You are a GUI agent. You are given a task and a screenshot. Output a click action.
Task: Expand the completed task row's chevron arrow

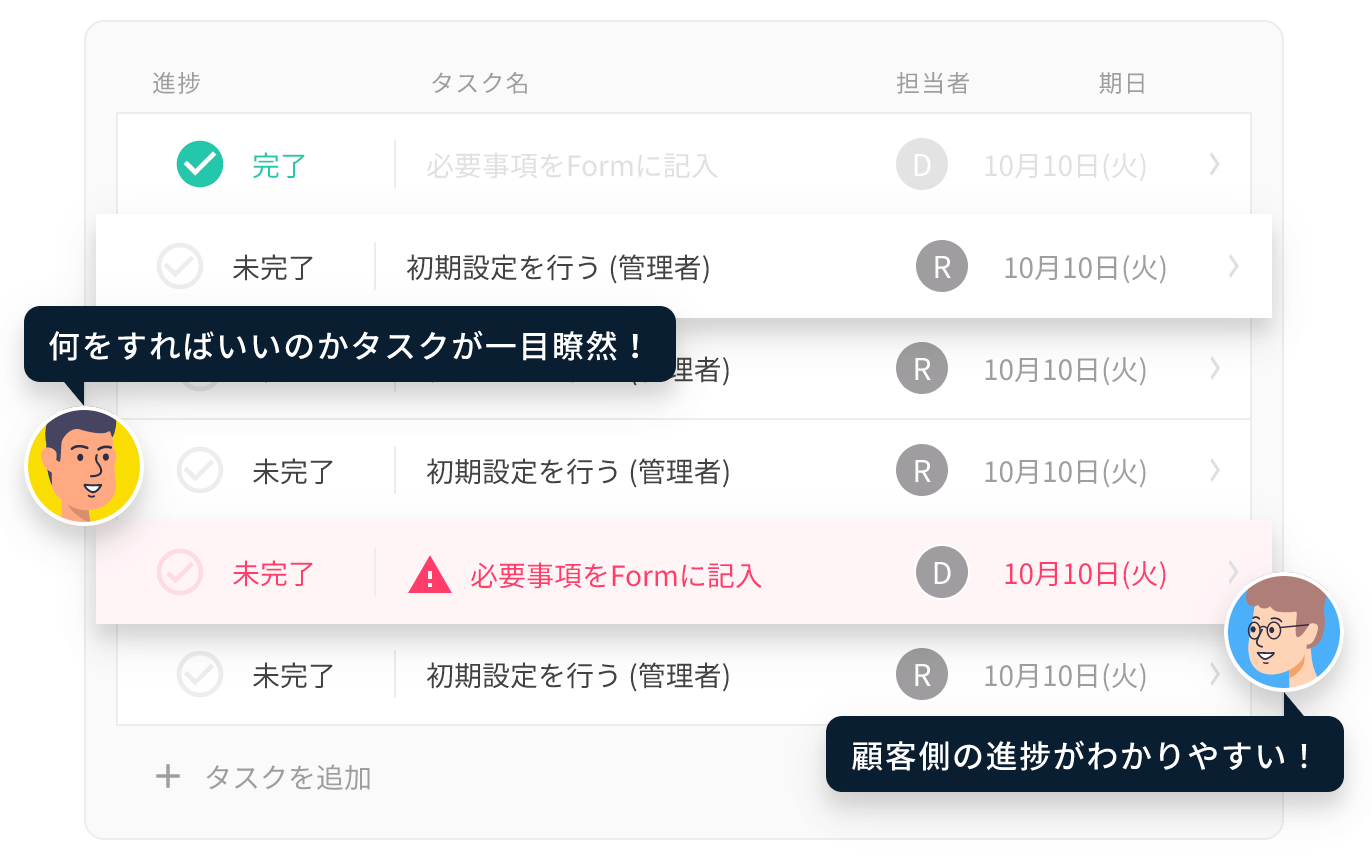tap(1215, 165)
